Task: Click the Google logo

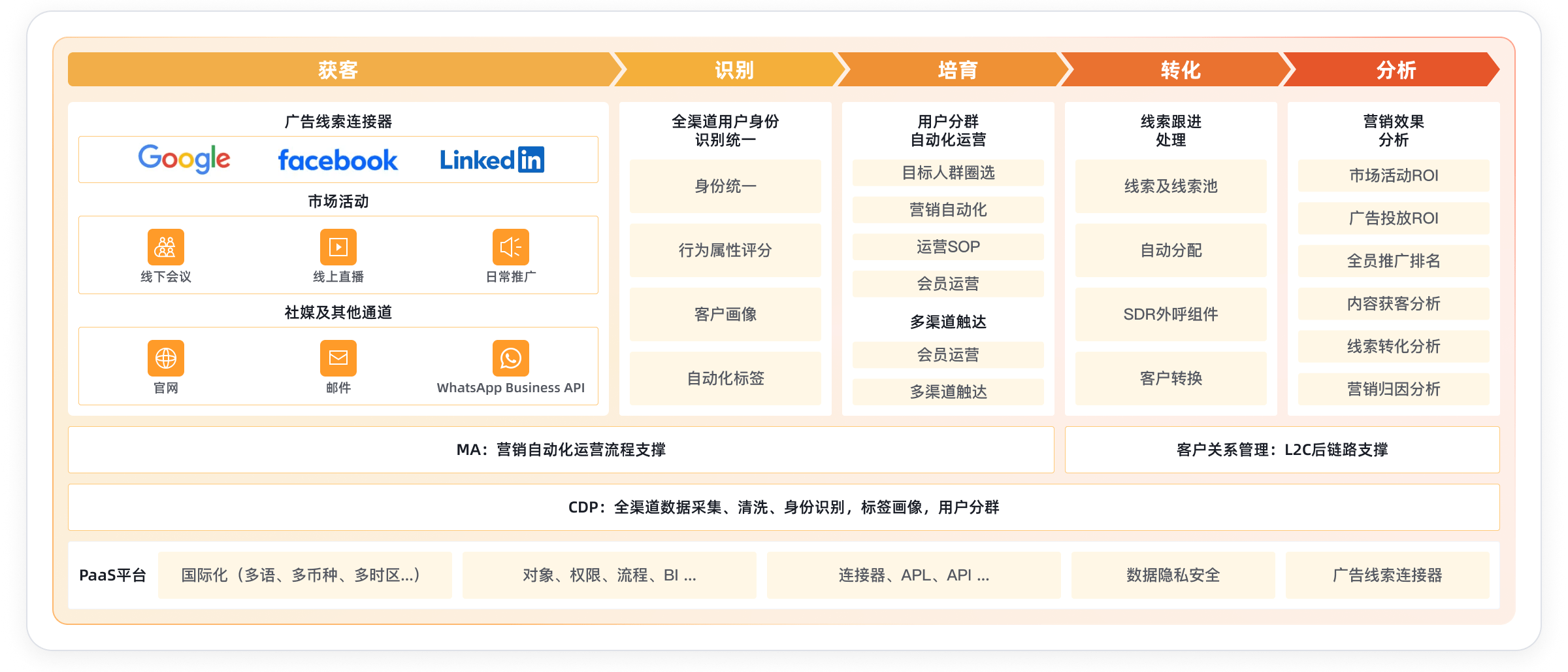Action: pyautogui.click(x=184, y=159)
